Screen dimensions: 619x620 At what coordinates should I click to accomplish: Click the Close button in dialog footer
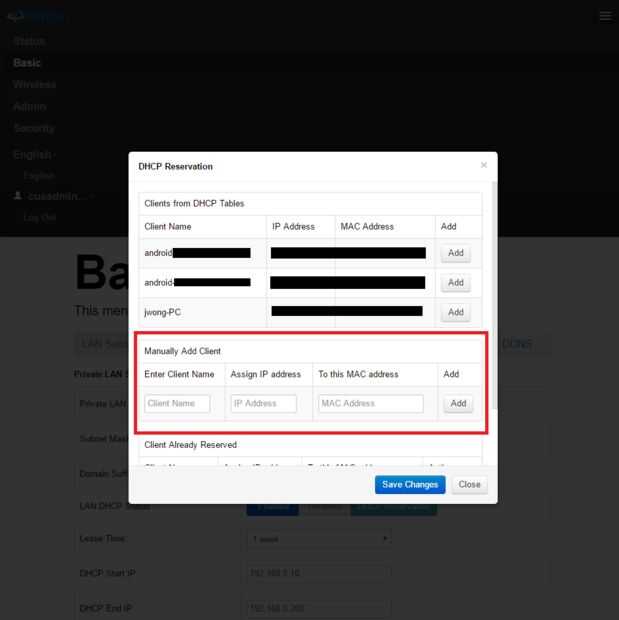tap(469, 485)
